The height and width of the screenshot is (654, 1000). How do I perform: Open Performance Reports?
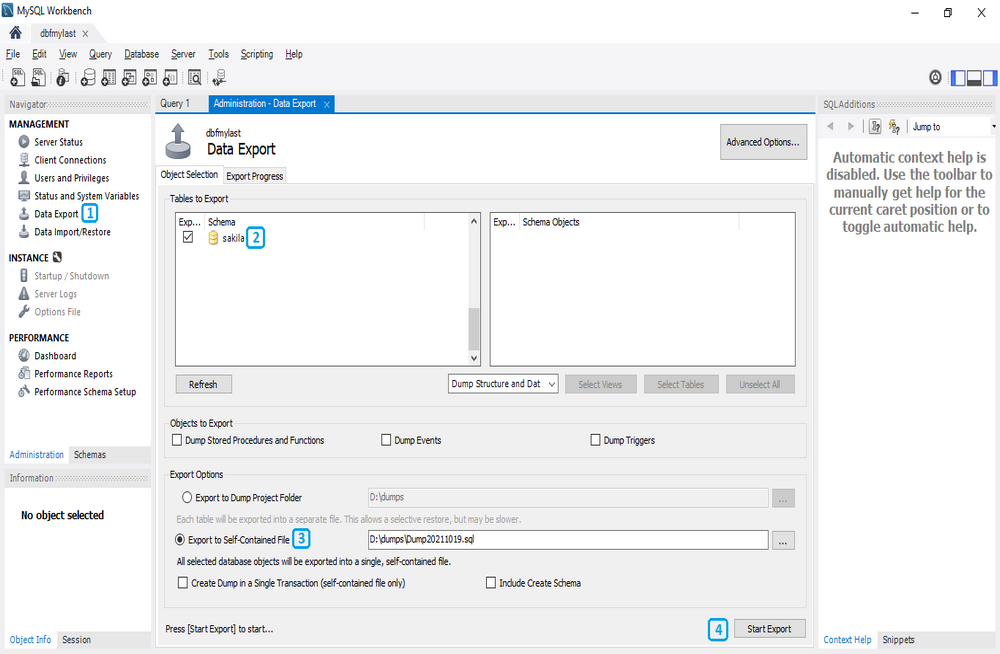click(73, 373)
